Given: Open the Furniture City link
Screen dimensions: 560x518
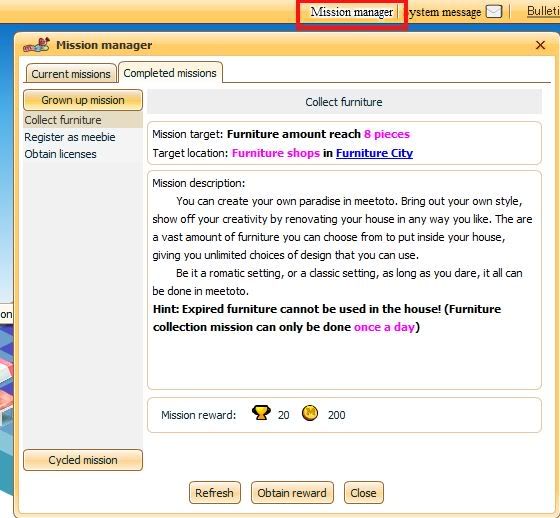Looking at the screenshot, I should point(374,153).
